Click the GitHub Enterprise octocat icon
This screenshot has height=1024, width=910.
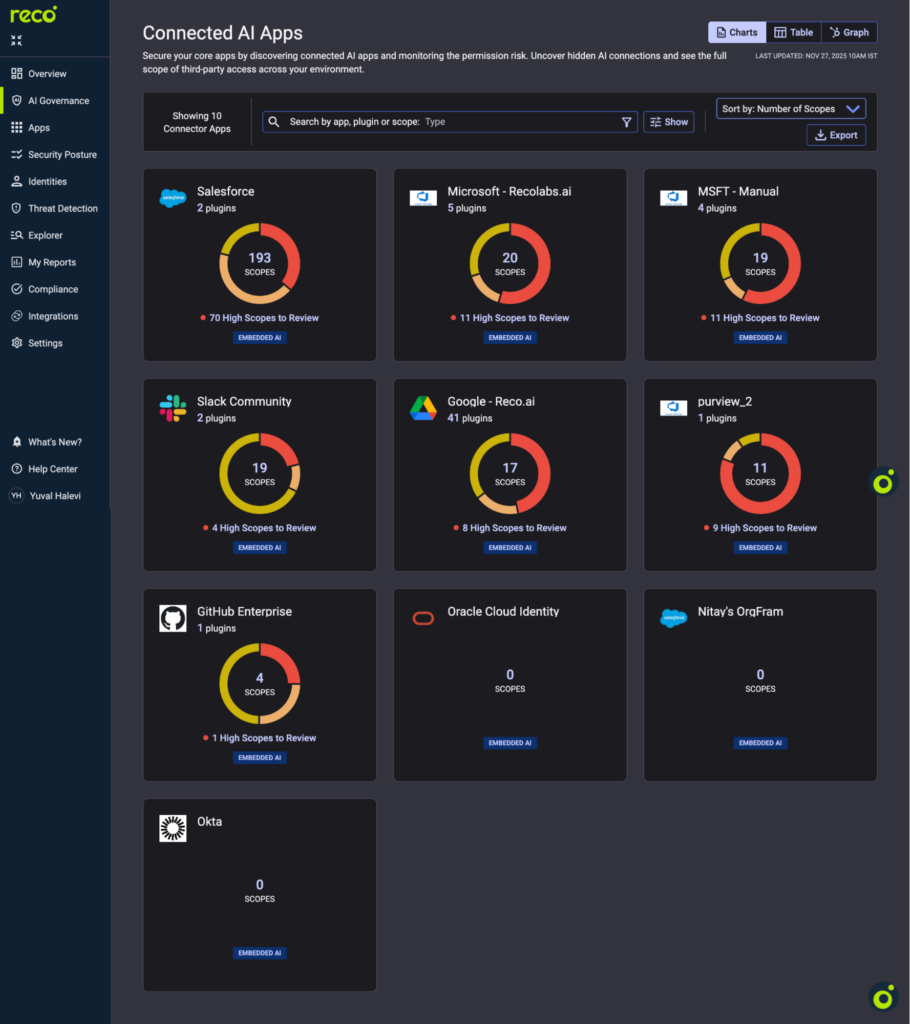172,618
